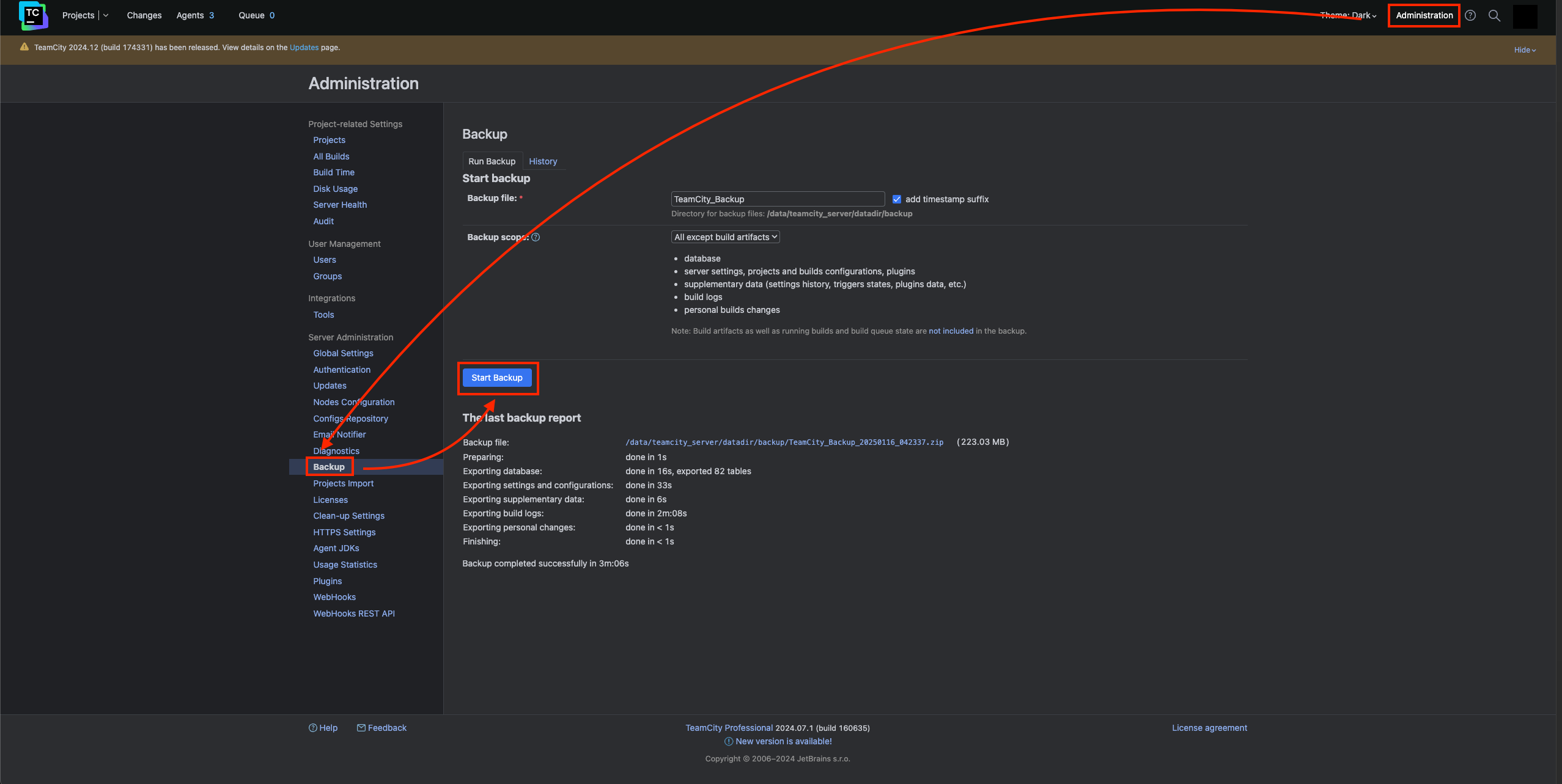Open Licenses in sidebar
Screen dimensions: 1562x784
tap(330, 500)
